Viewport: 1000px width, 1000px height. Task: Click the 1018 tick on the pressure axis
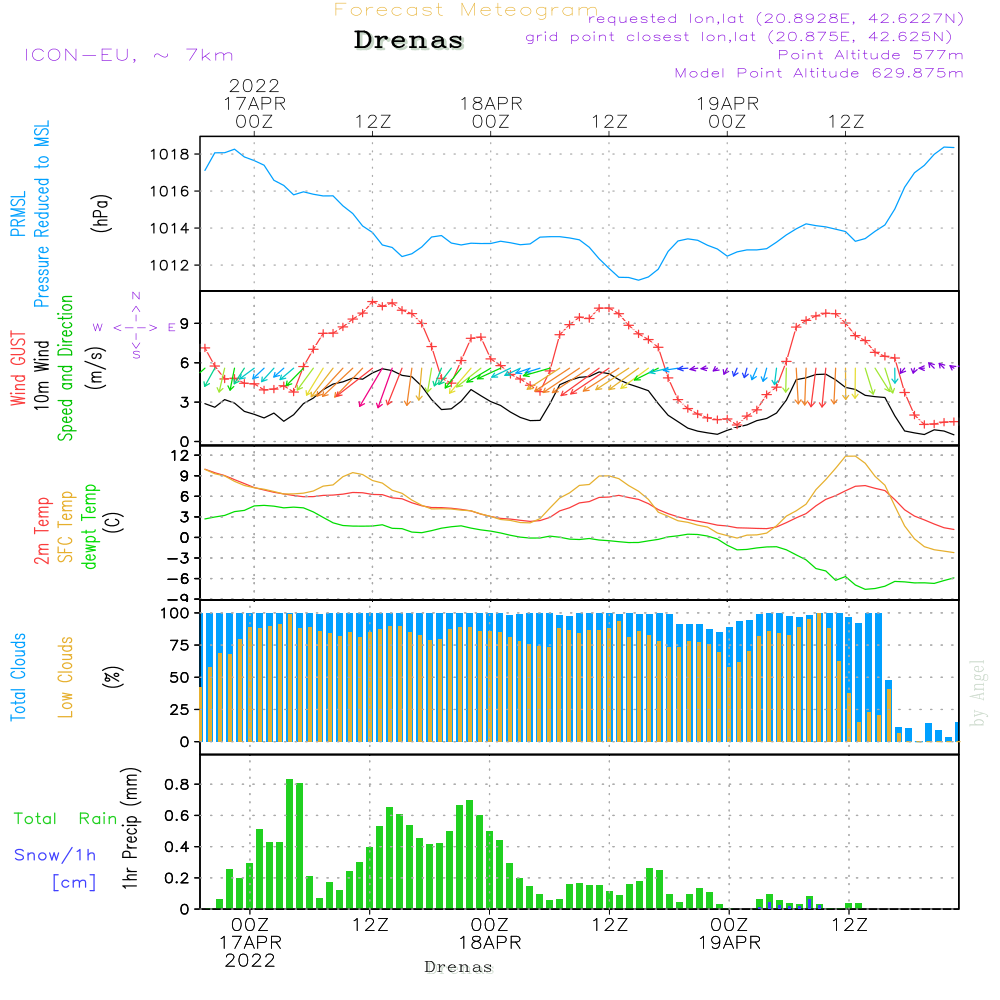[170, 154]
